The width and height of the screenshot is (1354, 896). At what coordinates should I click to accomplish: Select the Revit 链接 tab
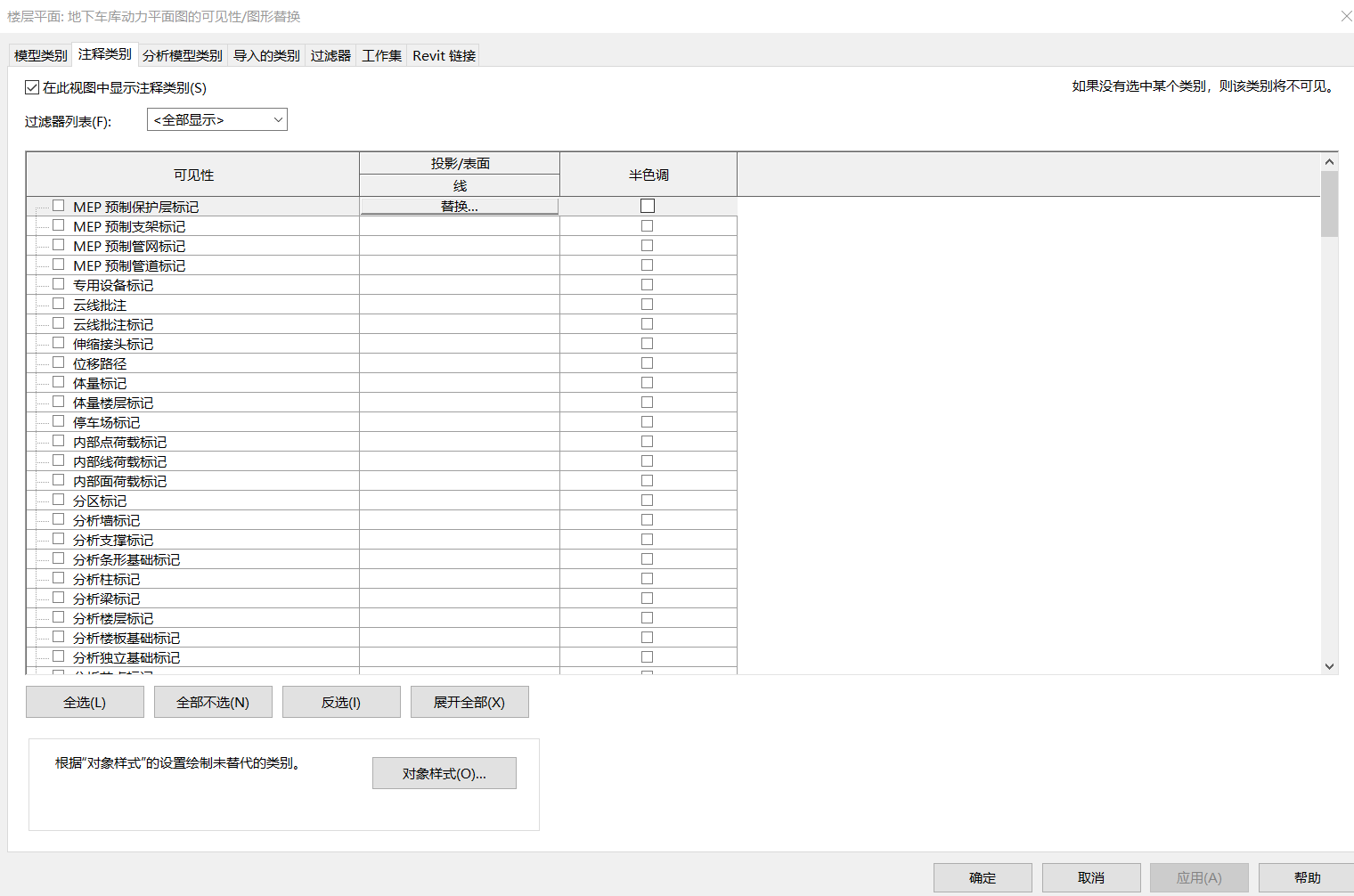[444, 55]
